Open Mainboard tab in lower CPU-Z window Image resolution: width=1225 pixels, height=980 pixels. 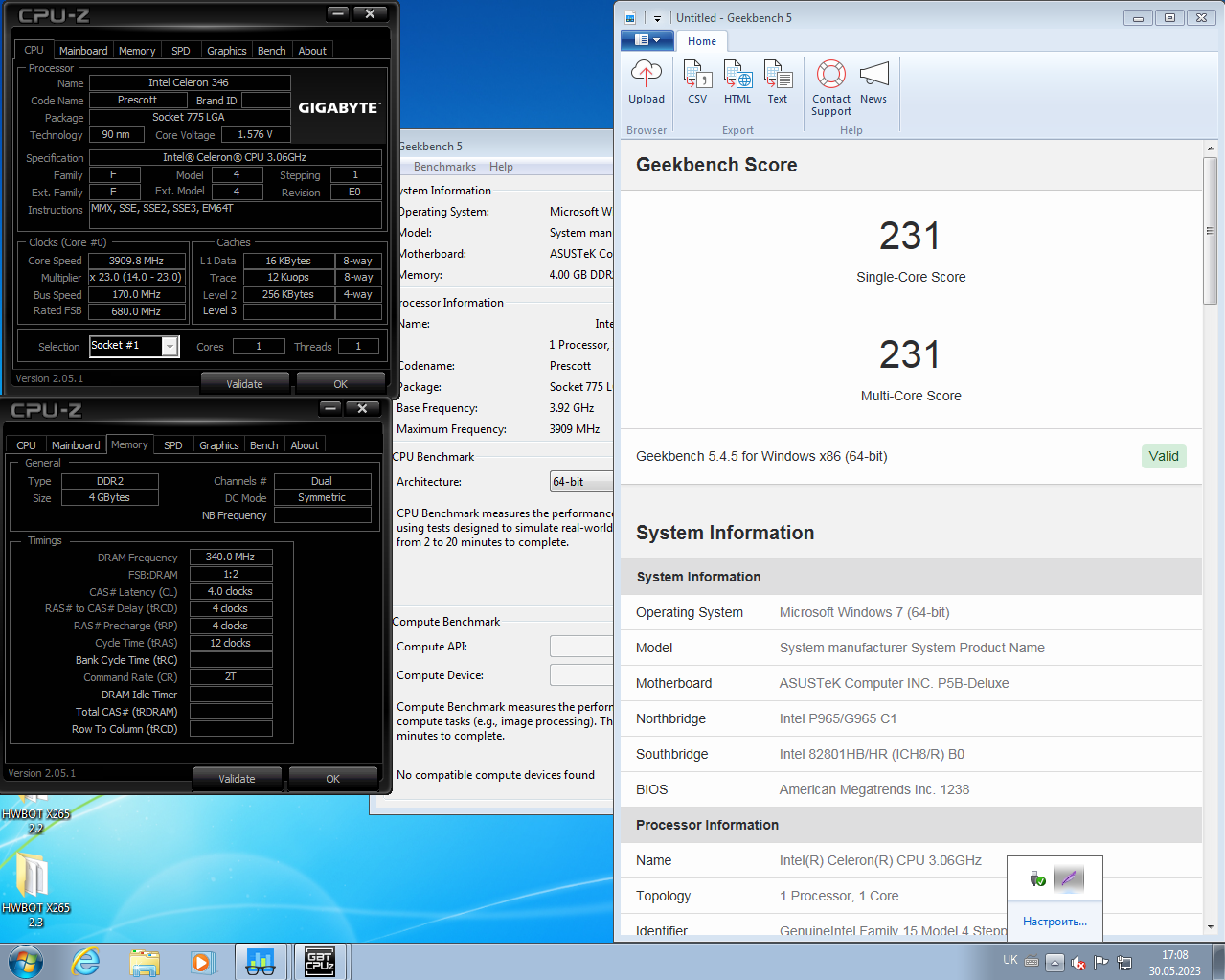coord(76,445)
